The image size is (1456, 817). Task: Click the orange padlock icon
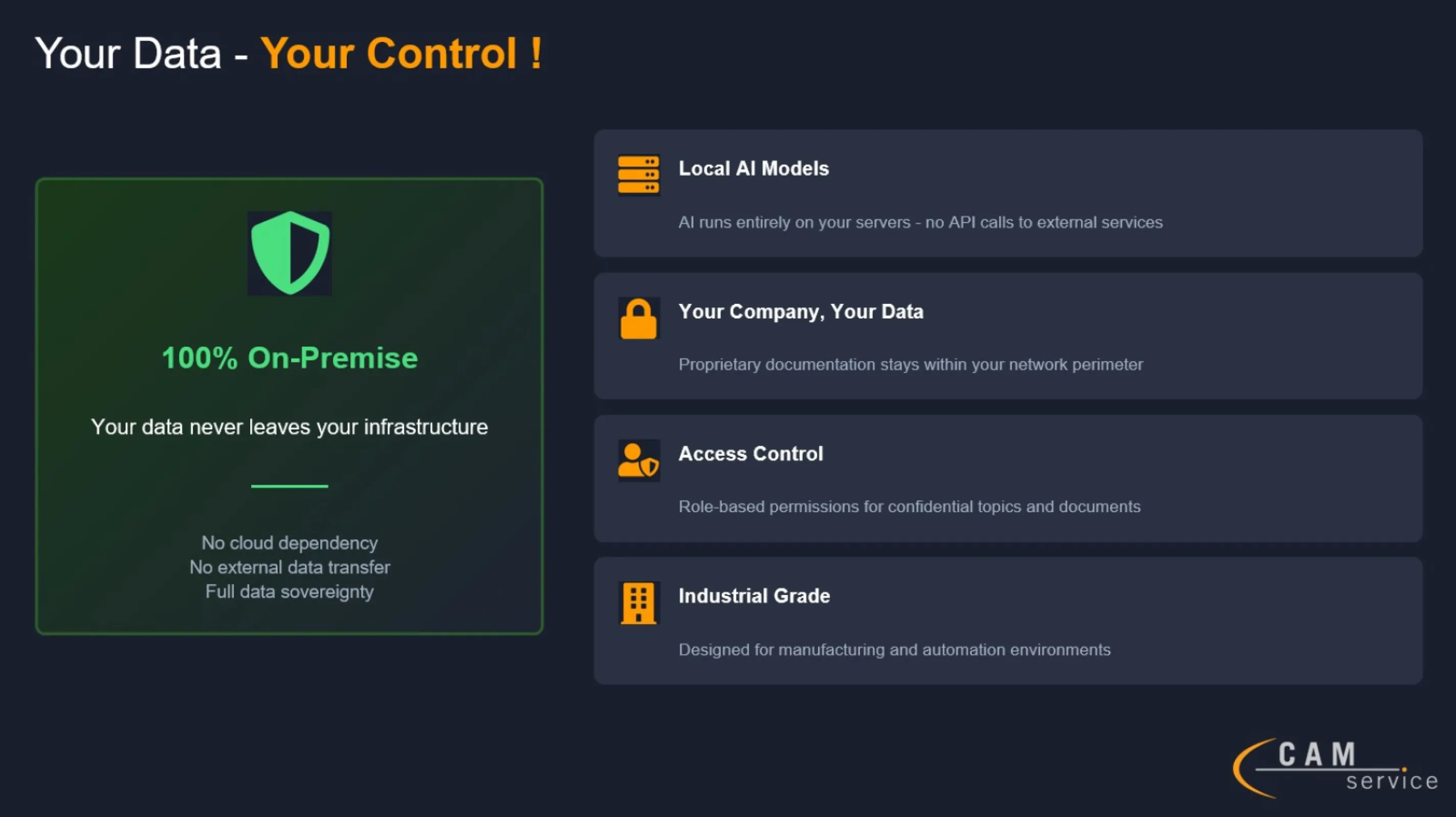(639, 318)
